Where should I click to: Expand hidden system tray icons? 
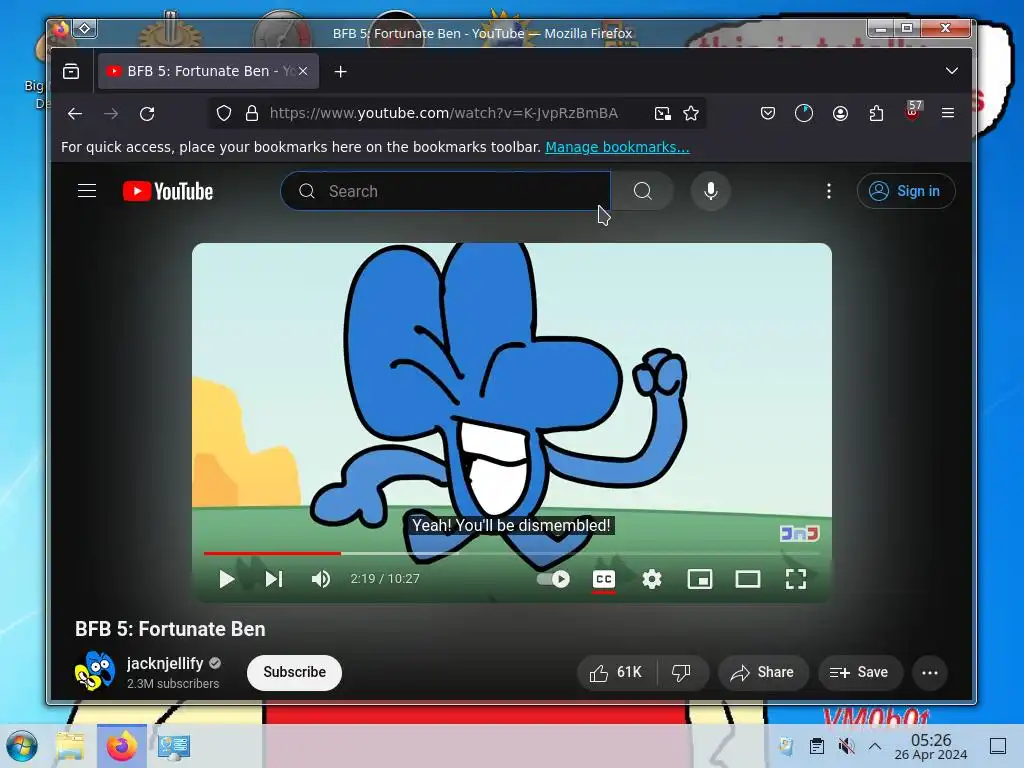875,746
